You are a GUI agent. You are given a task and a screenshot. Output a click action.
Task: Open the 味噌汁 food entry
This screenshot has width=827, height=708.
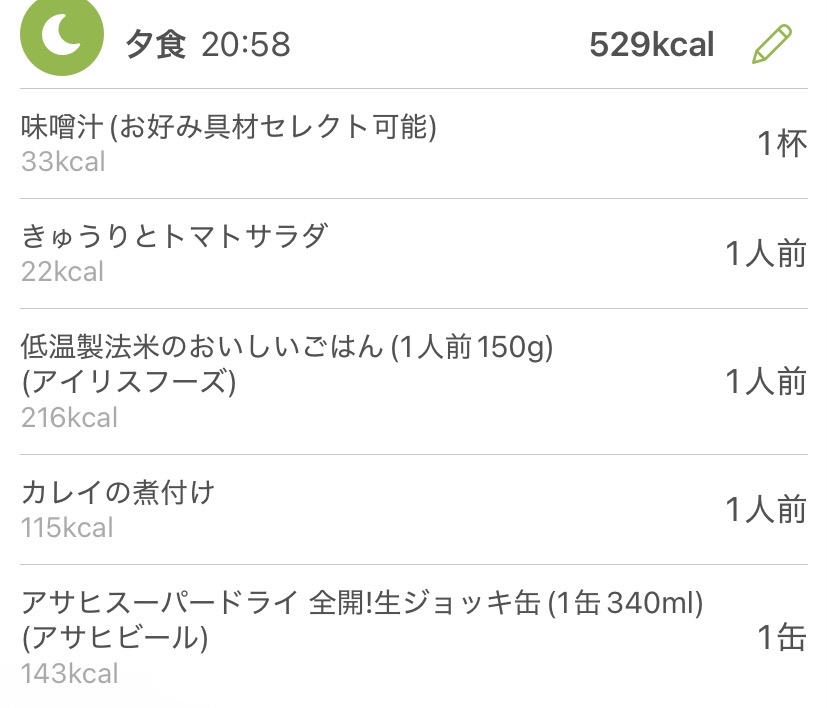click(x=229, y=128)
